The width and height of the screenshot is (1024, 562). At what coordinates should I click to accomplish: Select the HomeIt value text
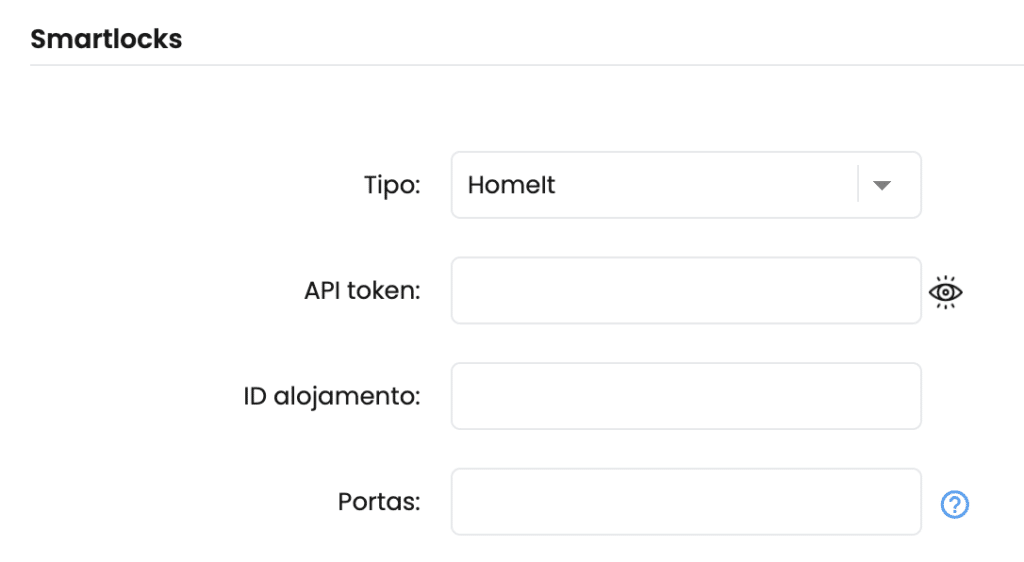point(511,185)
